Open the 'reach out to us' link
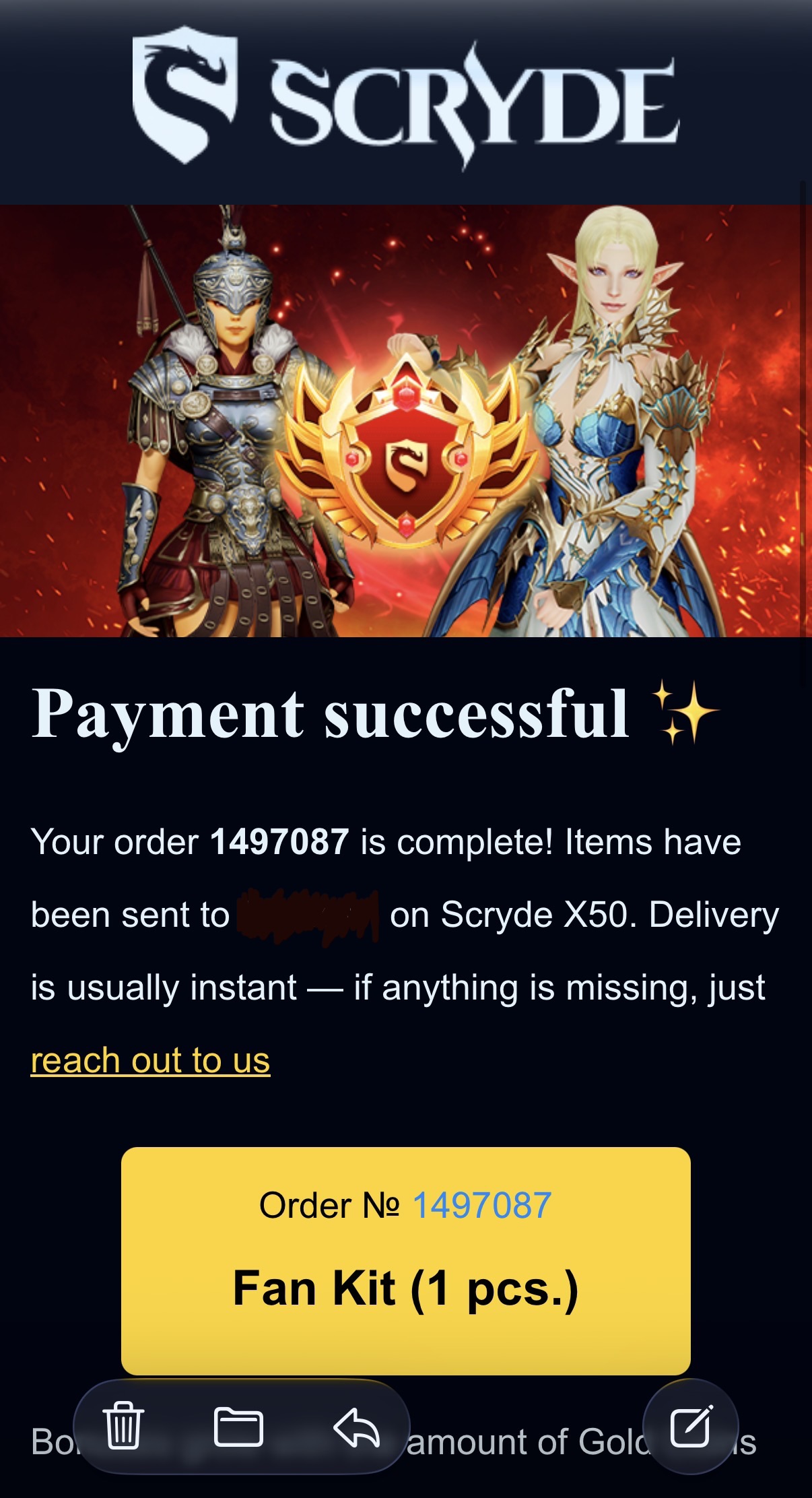812x1498 pixels. pyautogui.click(x=151, y=1061)
